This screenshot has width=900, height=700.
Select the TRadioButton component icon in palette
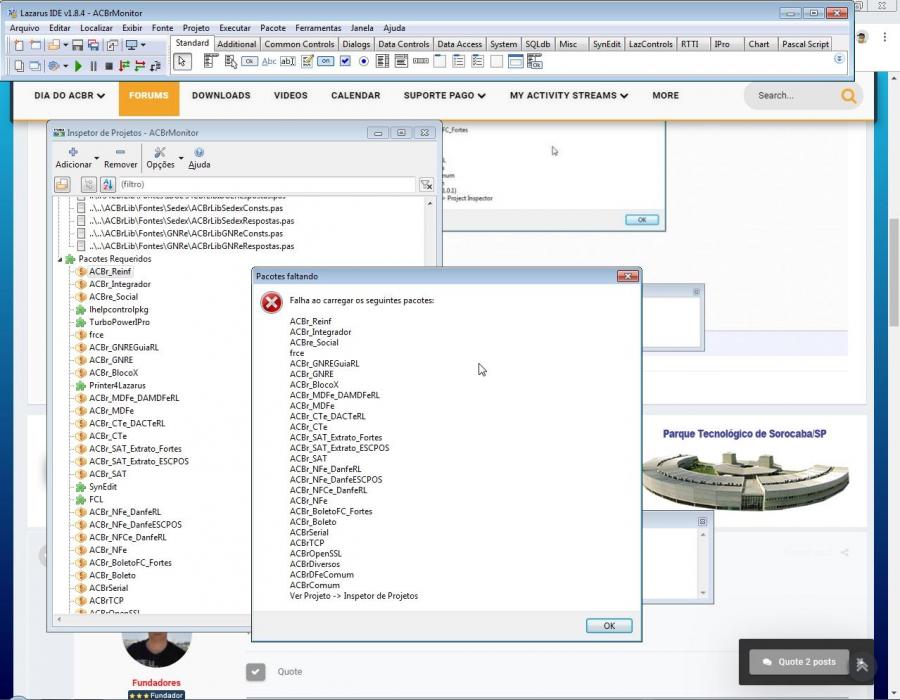pos(364,61)
